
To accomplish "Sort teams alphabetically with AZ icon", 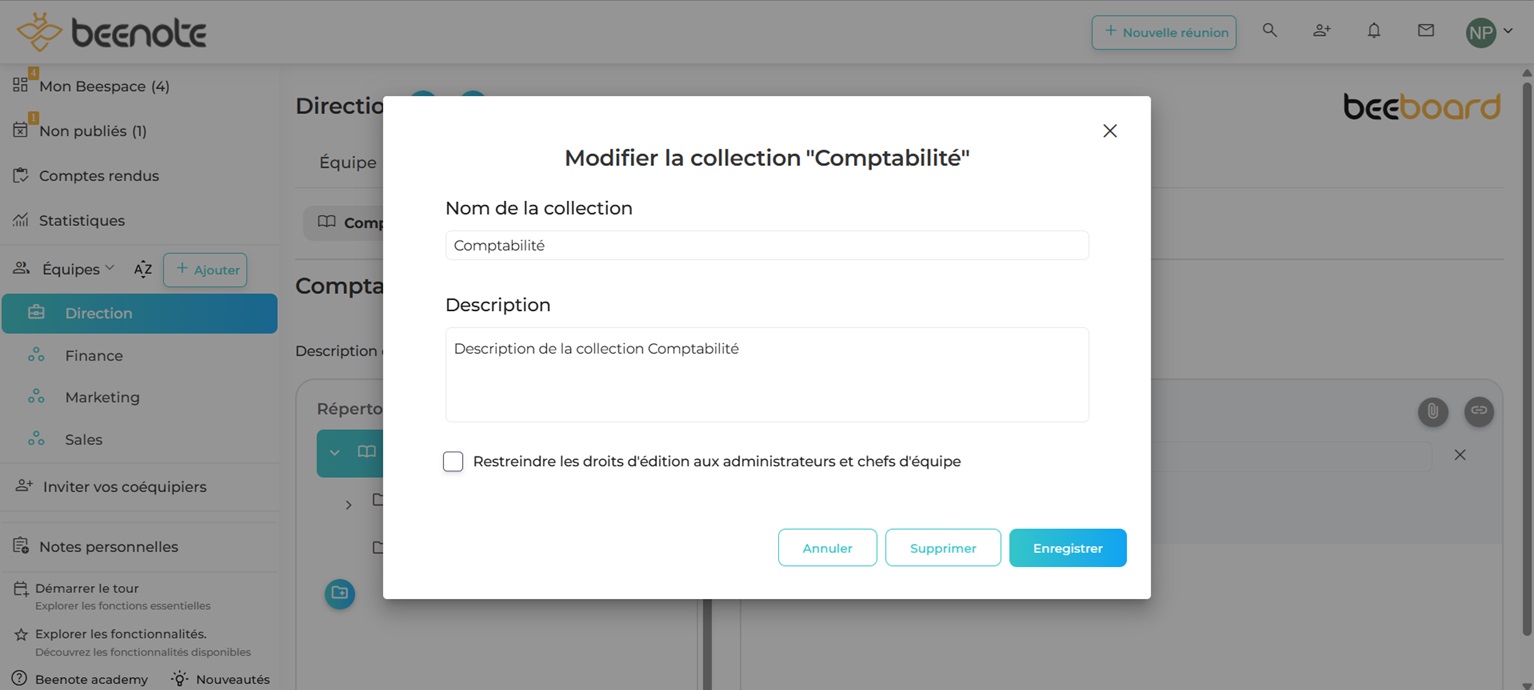I will point(143,269).
